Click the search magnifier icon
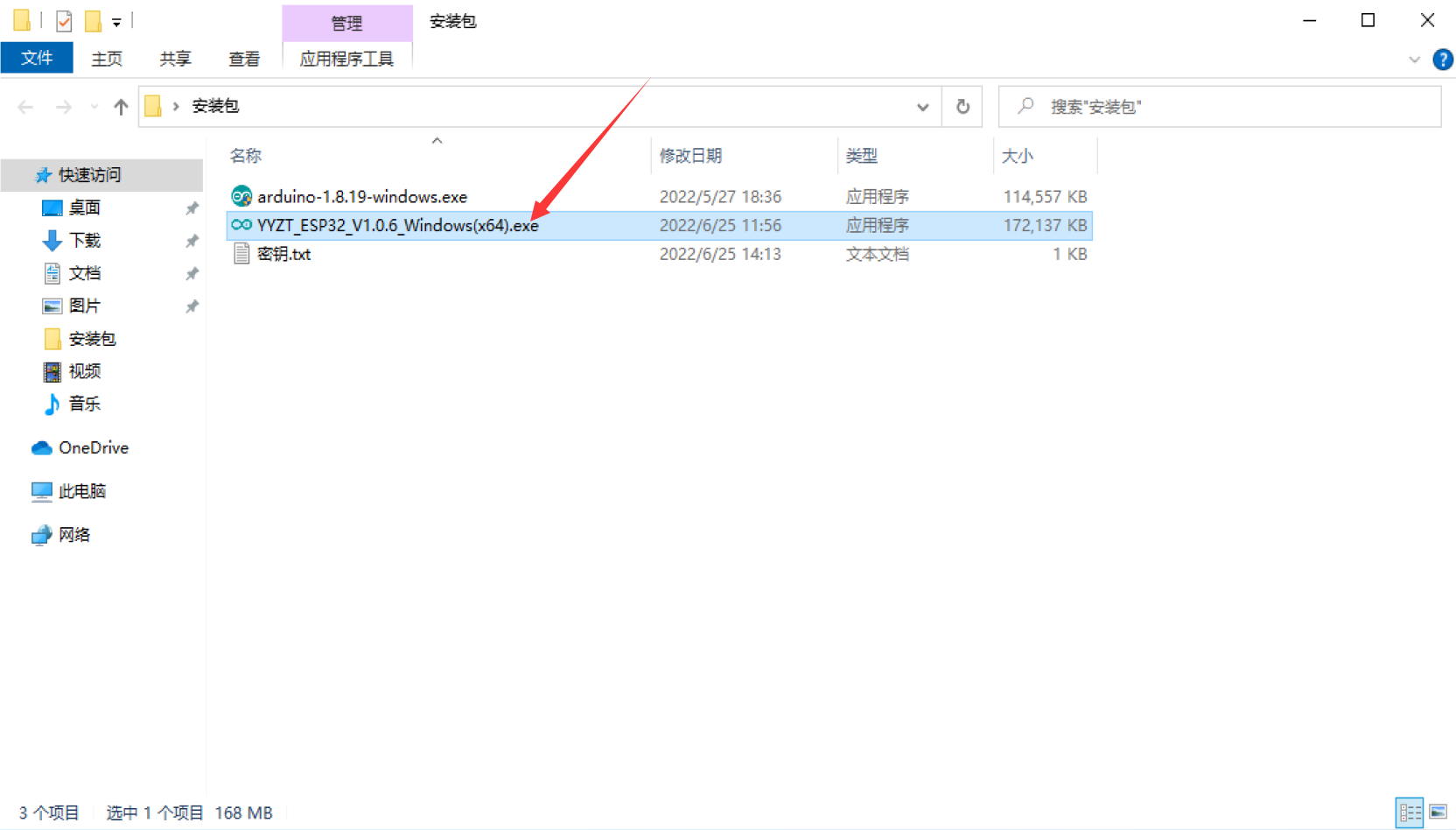The width and height of the screenshot is (1456, 830). [1025, 106]
